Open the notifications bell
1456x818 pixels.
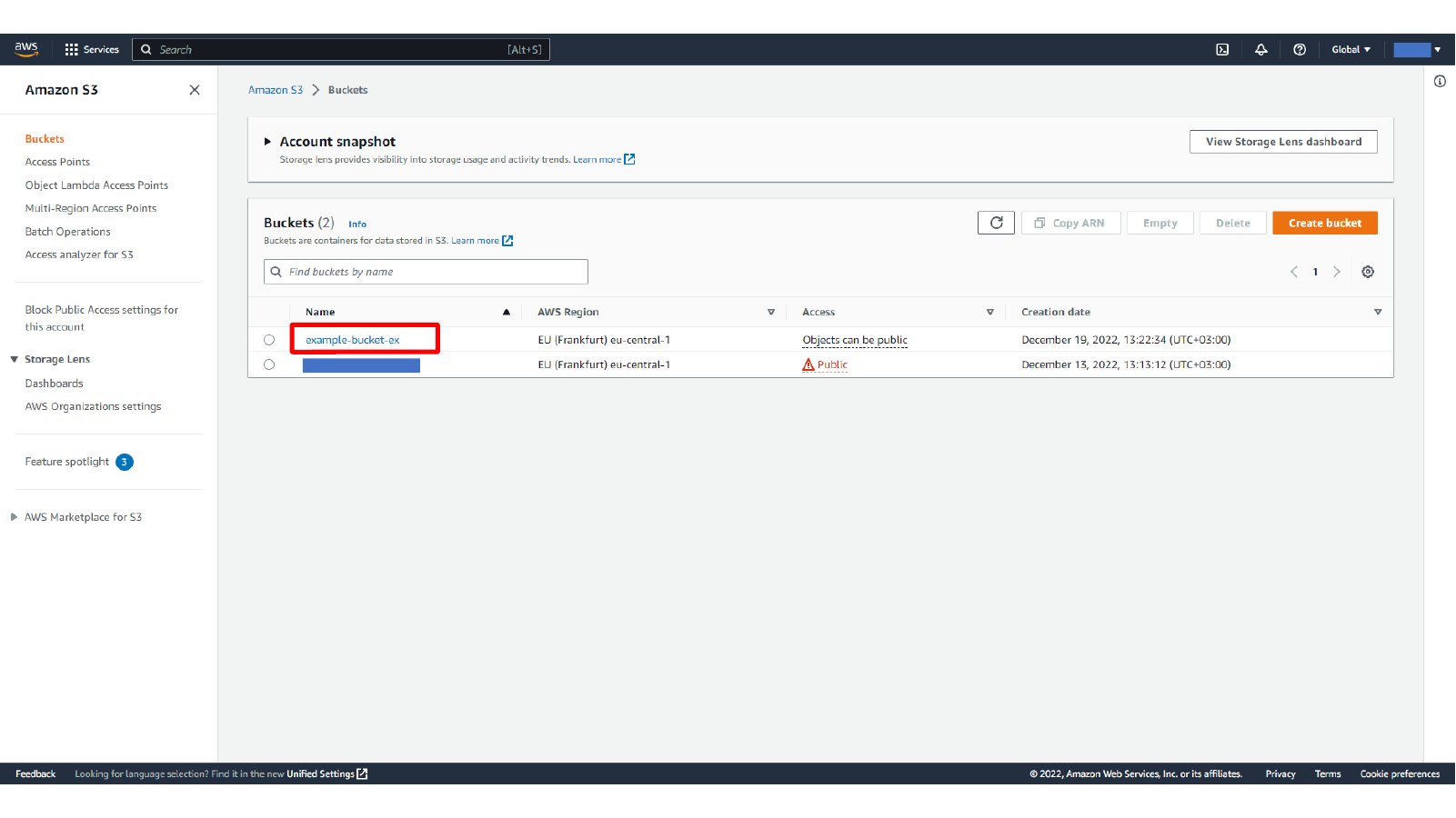pyautogui.click(x=1261, y=50)
